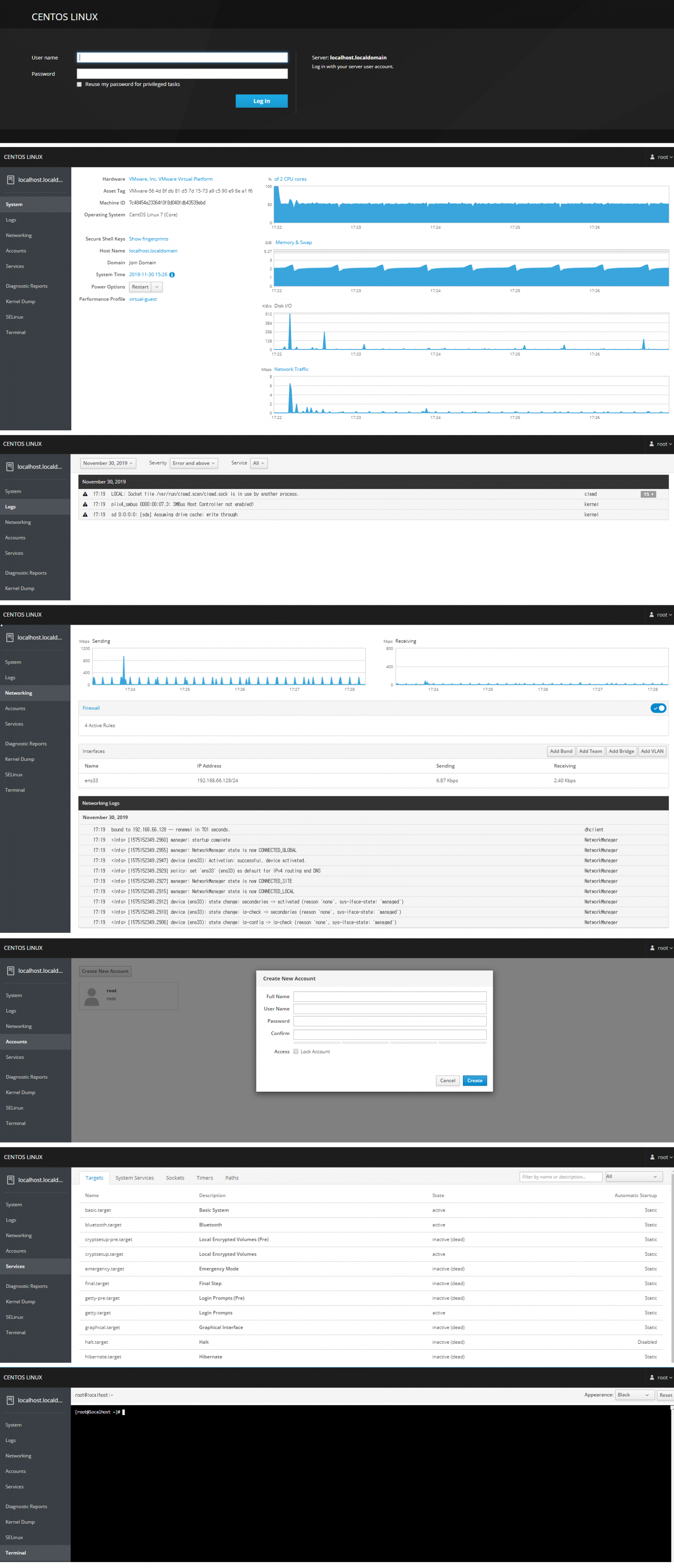Open the Sockets tab
The width and height of the screenshot is (674, 1568).
tap(175, 1178)
